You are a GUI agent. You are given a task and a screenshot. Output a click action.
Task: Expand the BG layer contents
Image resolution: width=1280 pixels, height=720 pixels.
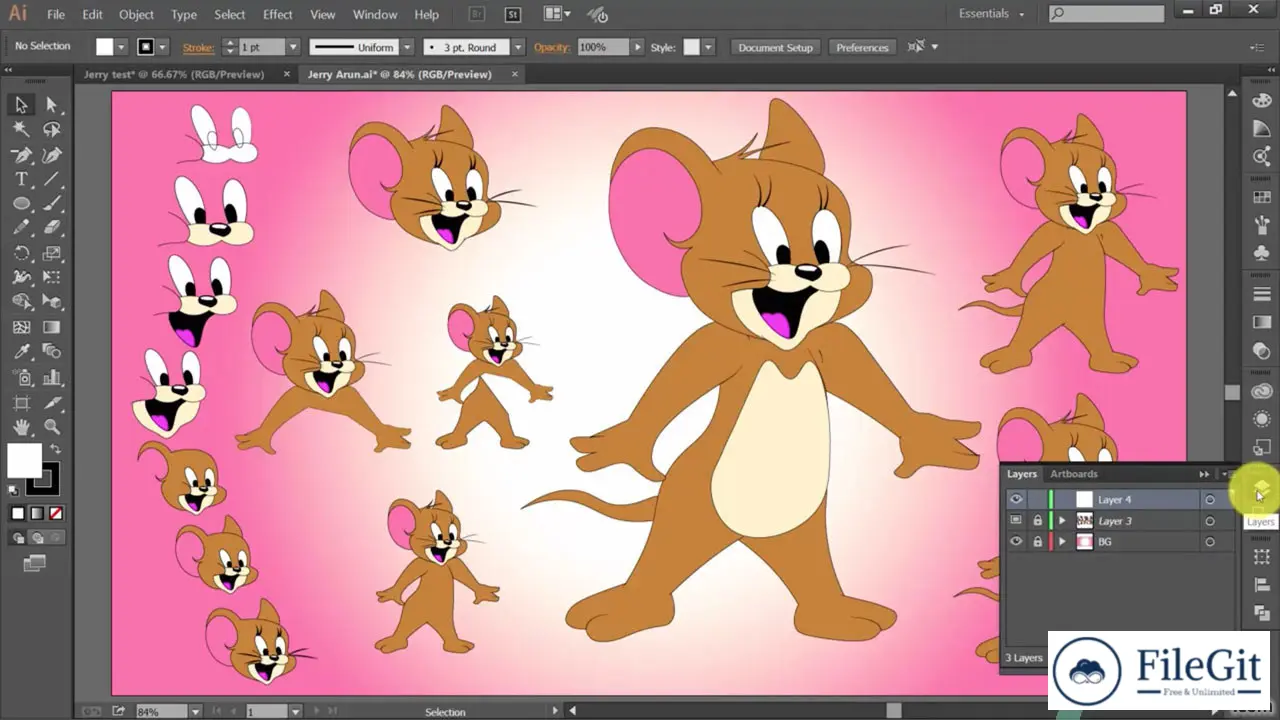pos(1062,541)
